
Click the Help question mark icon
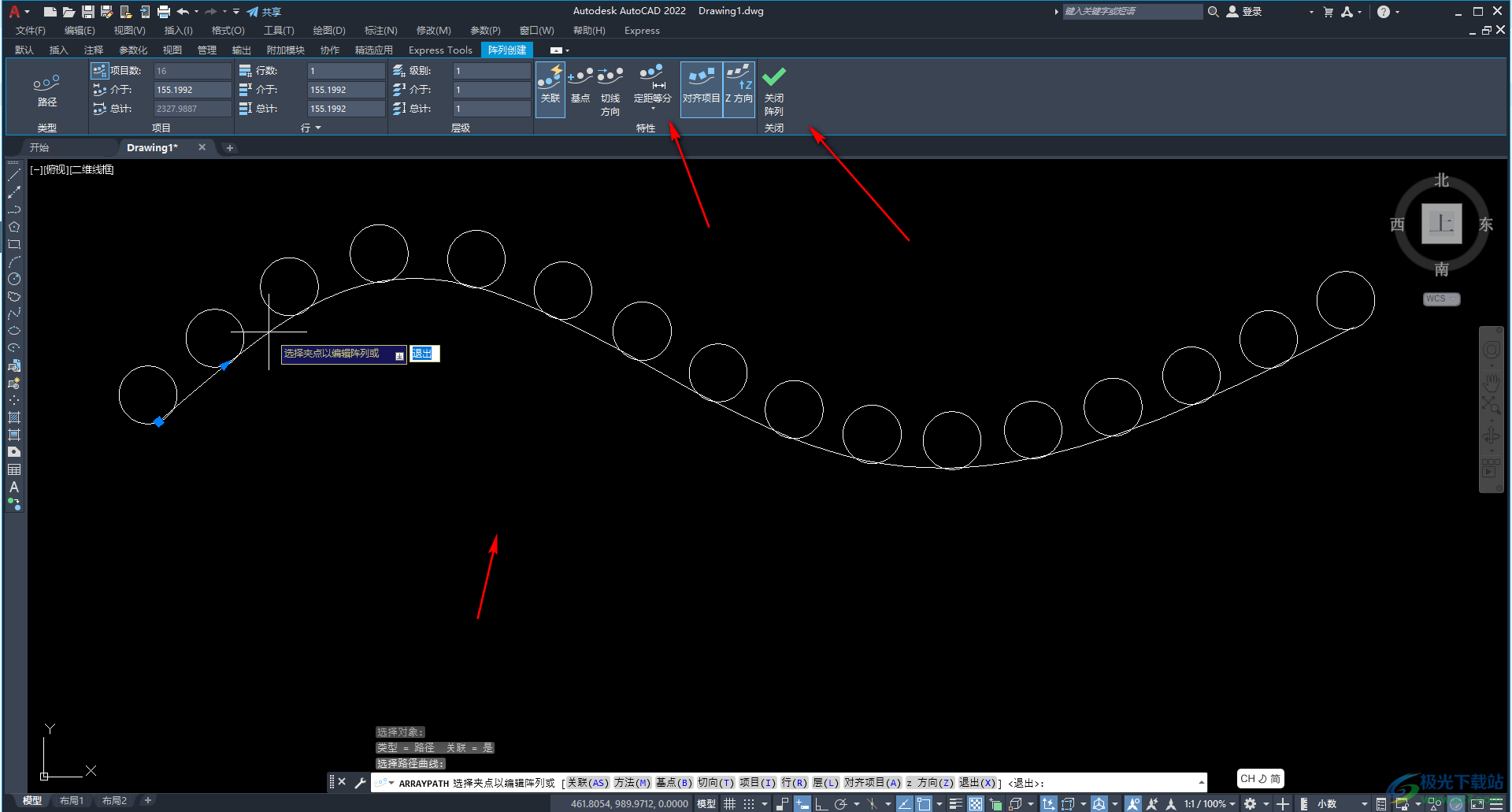(x=1384, y=12)
